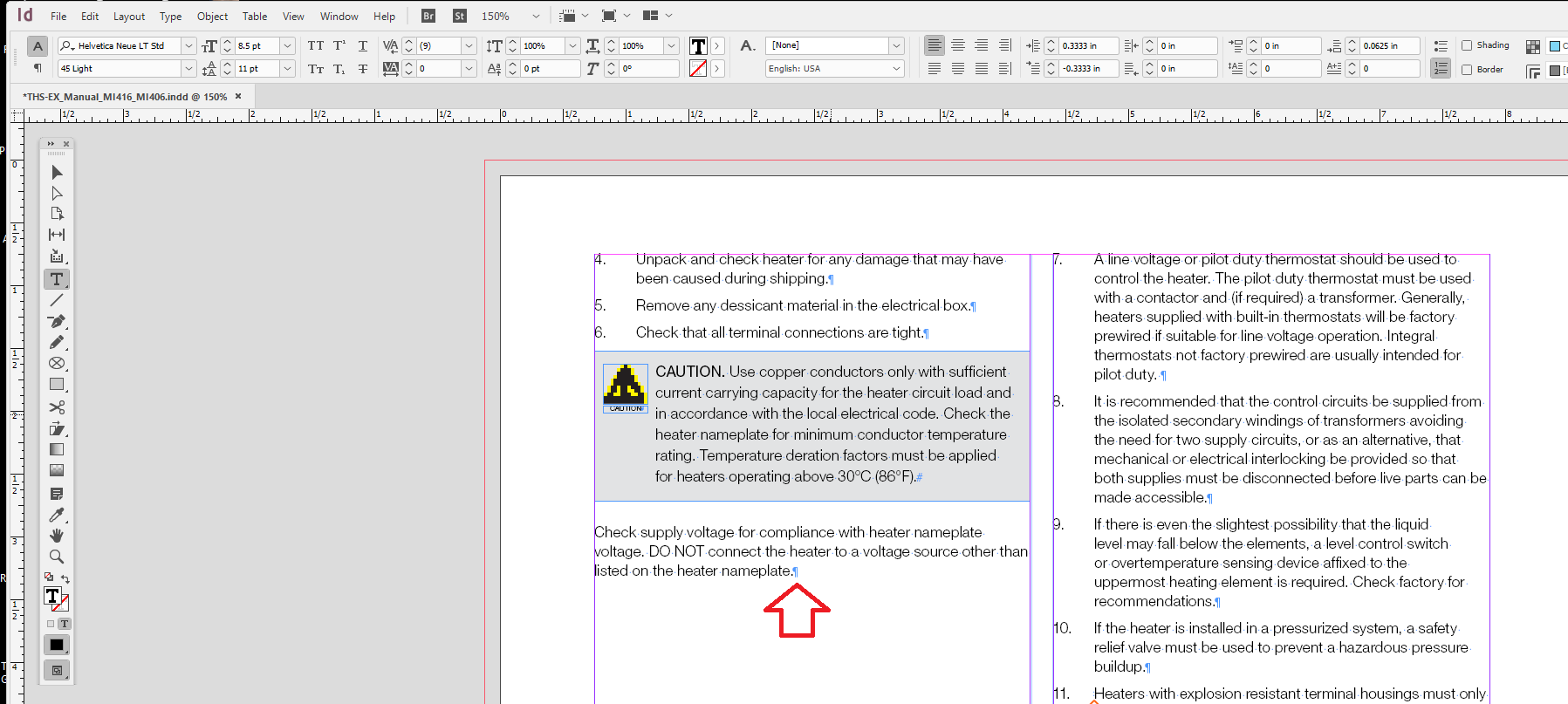The height and width of the screenshot is (704, 1568).
Task: Select the Free Transform tool
Action: pyautogui.click(x=57, y=428)
